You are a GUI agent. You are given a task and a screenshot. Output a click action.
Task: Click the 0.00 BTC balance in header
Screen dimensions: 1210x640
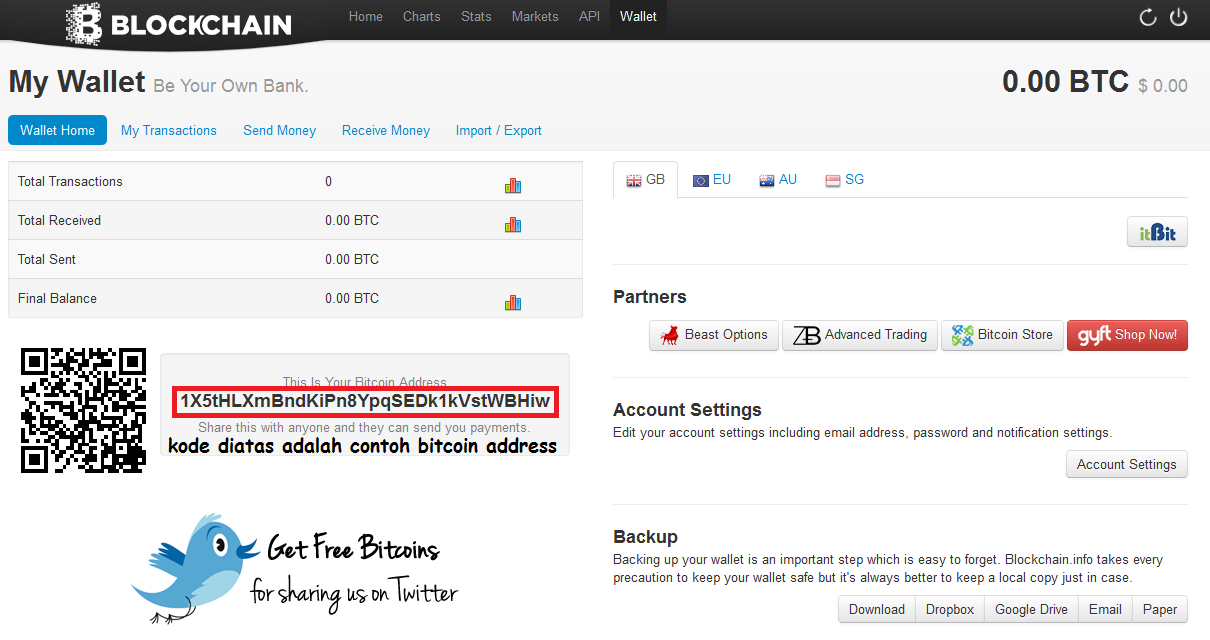click(x=1065, y=82)
